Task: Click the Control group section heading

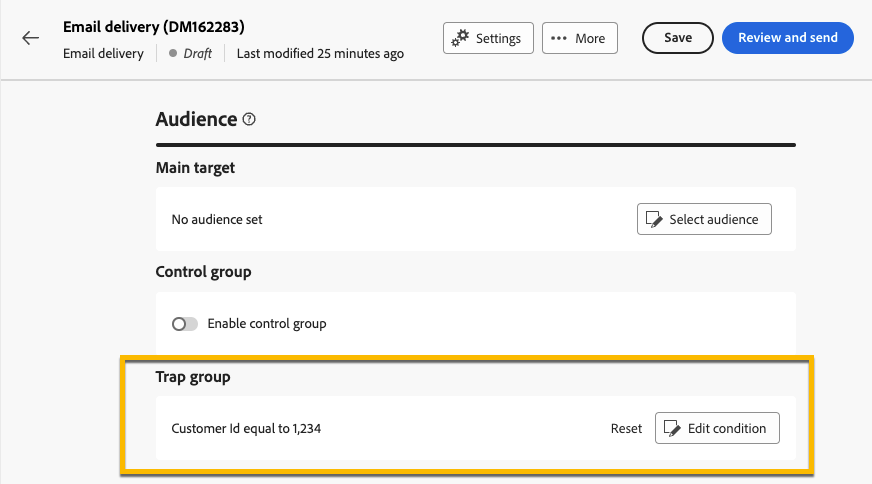Action: (203, 271)
